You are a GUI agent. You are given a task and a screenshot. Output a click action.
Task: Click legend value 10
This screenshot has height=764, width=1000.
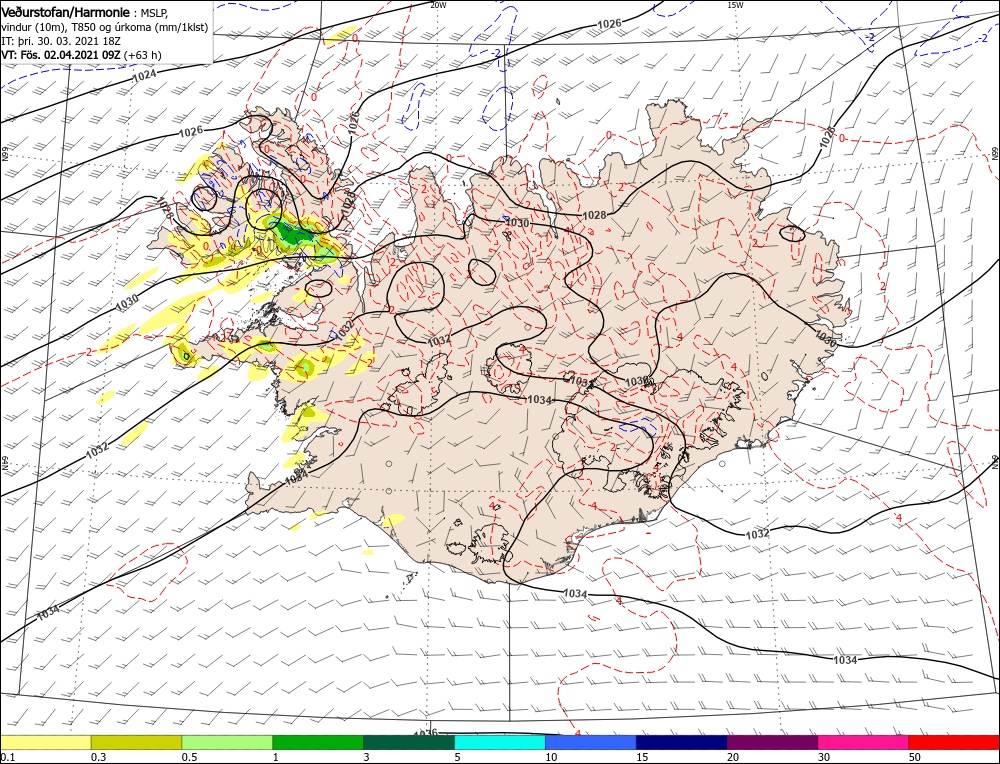coord(551,757)
